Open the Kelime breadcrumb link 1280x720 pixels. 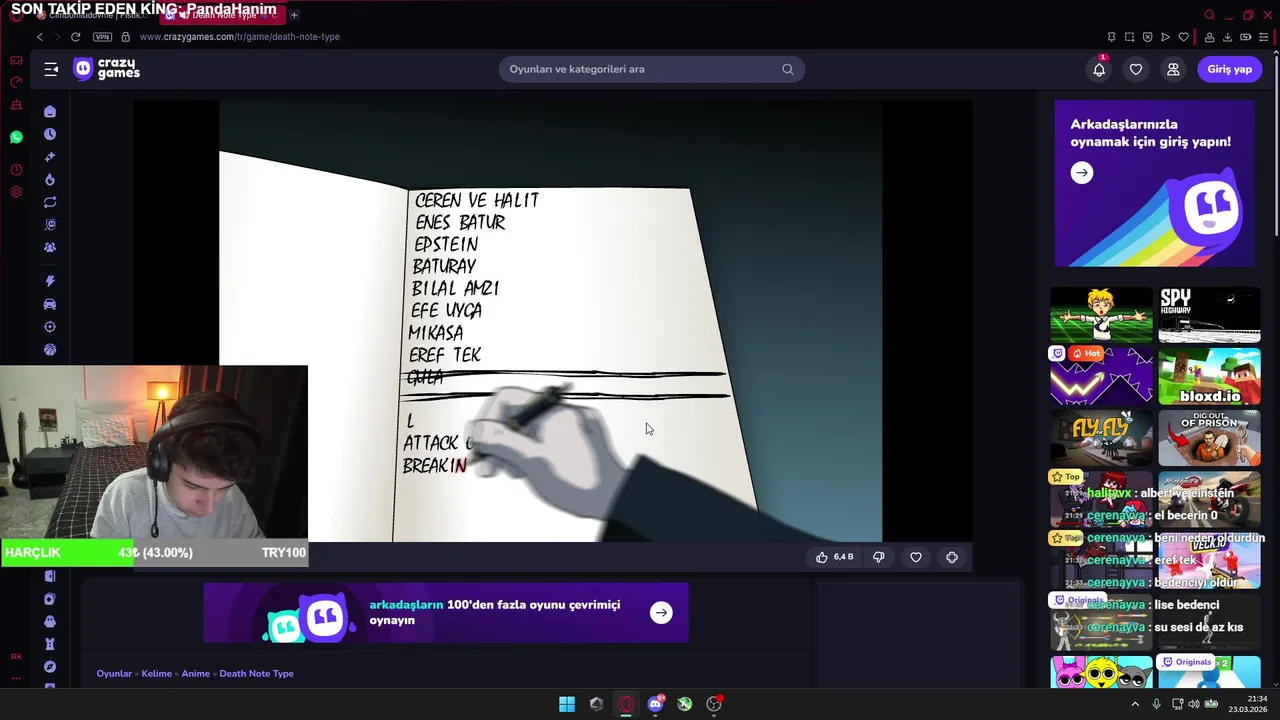(x=157, y=673)
